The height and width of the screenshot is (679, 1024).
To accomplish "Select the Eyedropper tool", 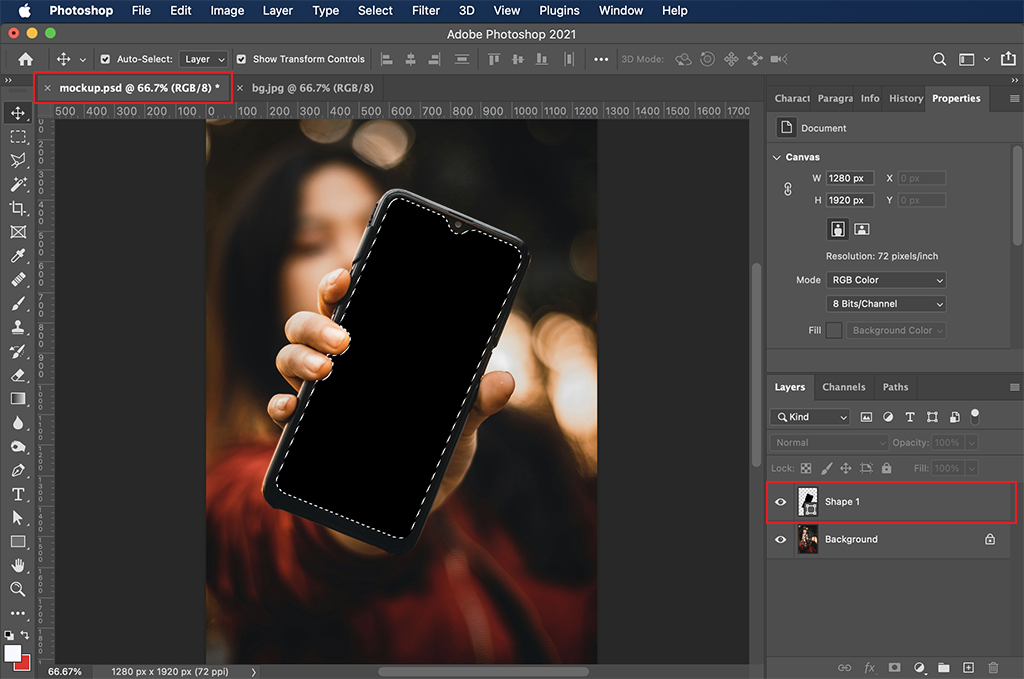I will click(x=18, y=256).
